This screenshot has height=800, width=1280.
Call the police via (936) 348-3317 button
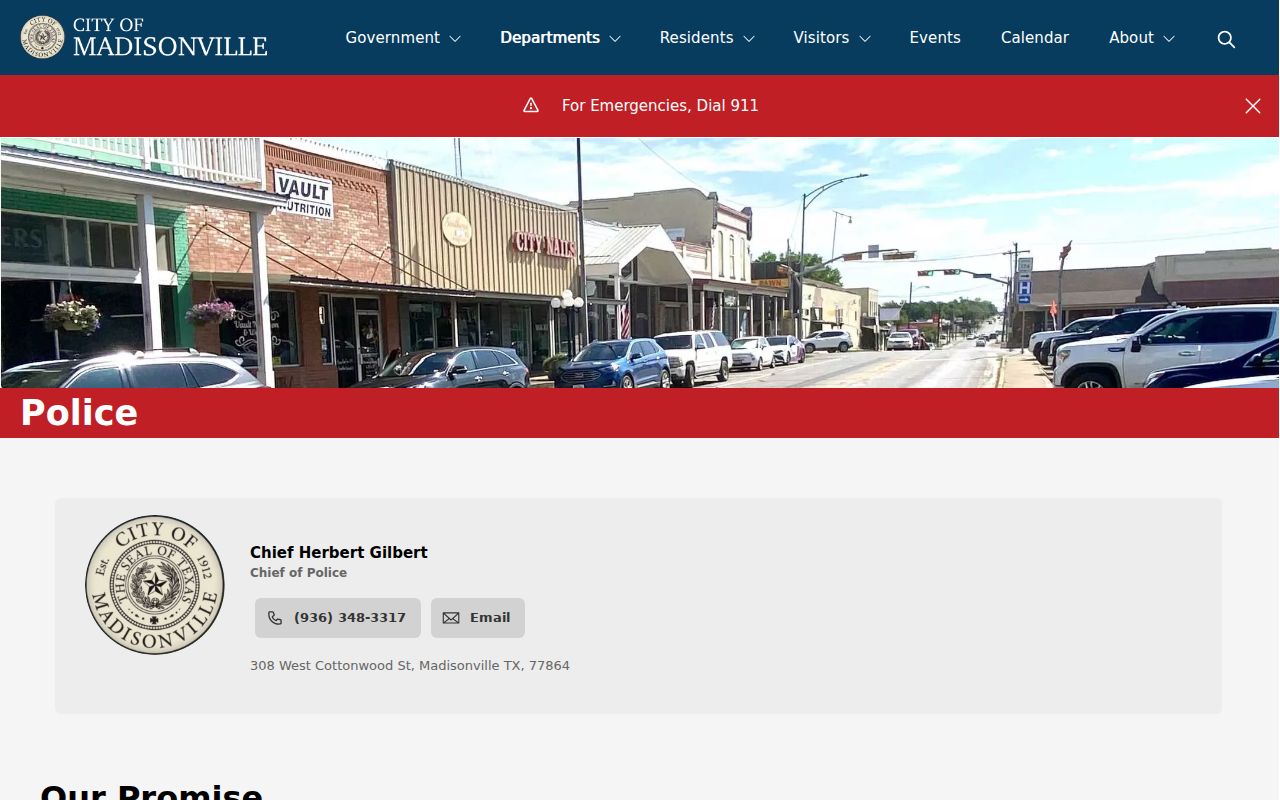(338, 618)
